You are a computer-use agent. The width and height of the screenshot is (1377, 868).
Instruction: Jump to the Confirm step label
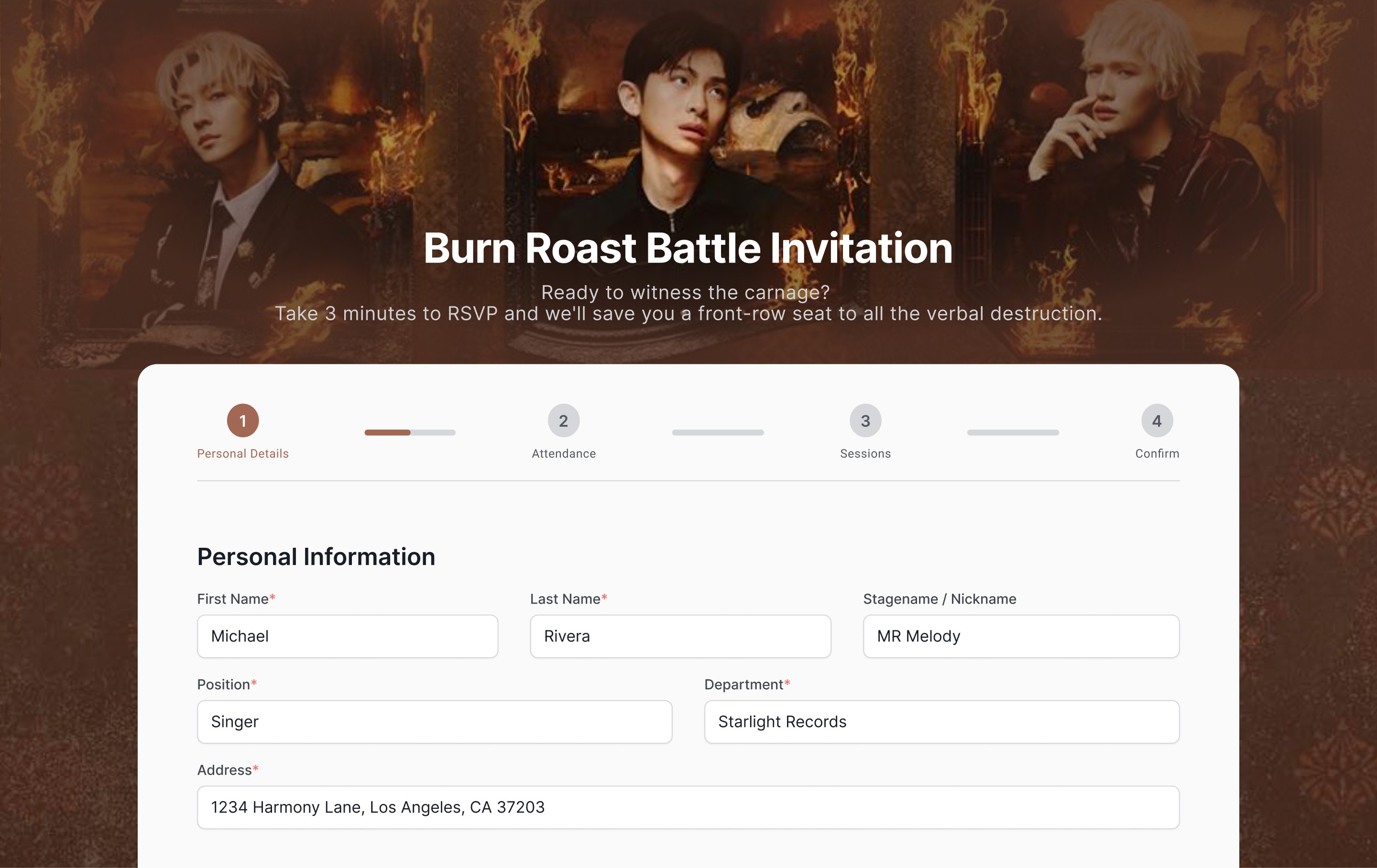tap(1157, 454)
